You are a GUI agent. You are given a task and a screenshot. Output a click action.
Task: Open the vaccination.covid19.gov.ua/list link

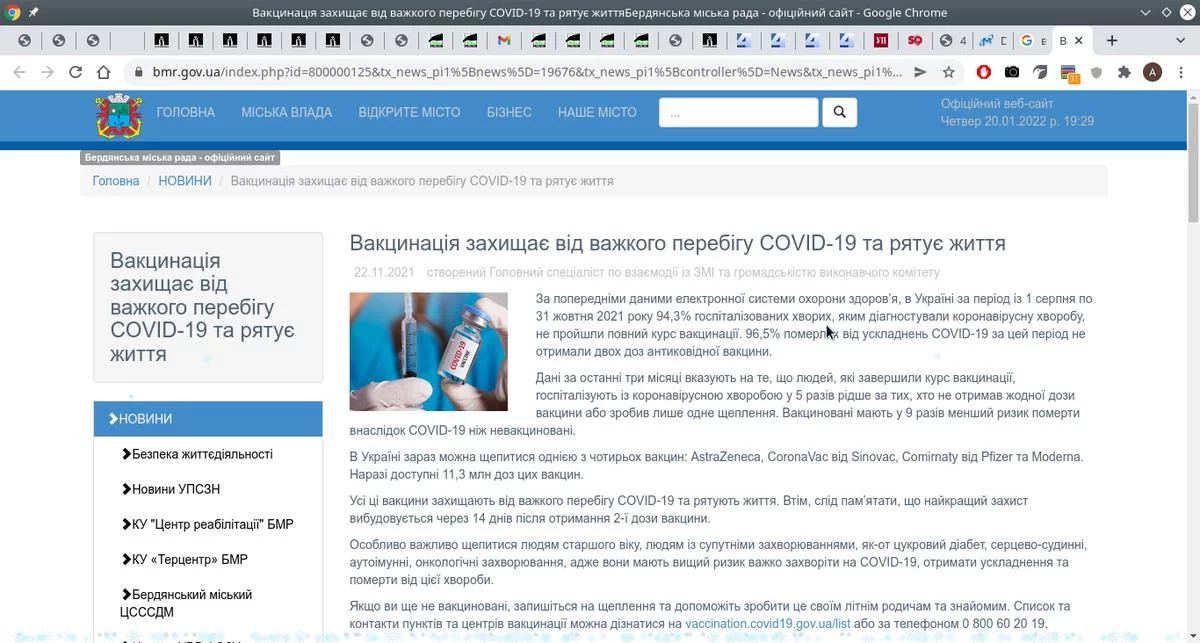pyautogui.click(x=767, y=624)
